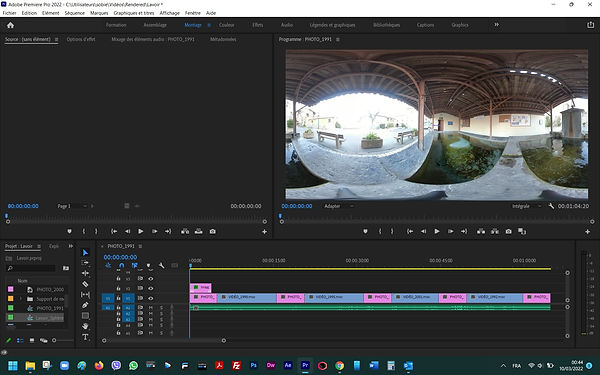Switch to the Couleur workspace tab
Viewport: 600px width, 375px height.
227,25
